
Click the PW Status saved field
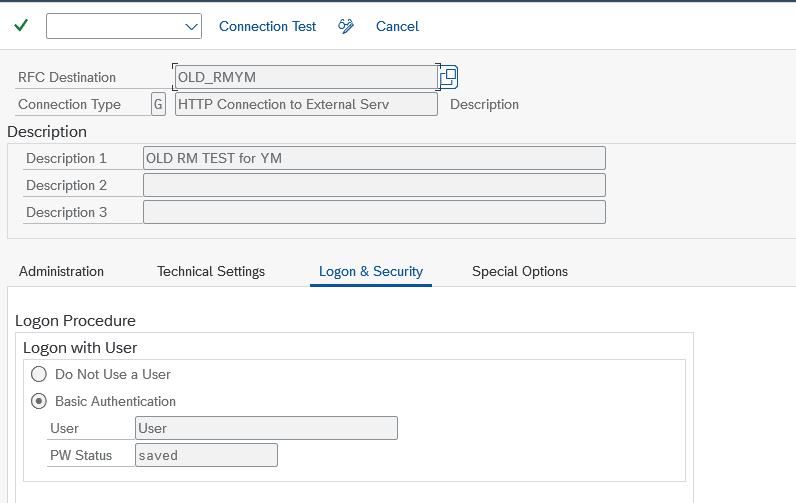[207, 455]
